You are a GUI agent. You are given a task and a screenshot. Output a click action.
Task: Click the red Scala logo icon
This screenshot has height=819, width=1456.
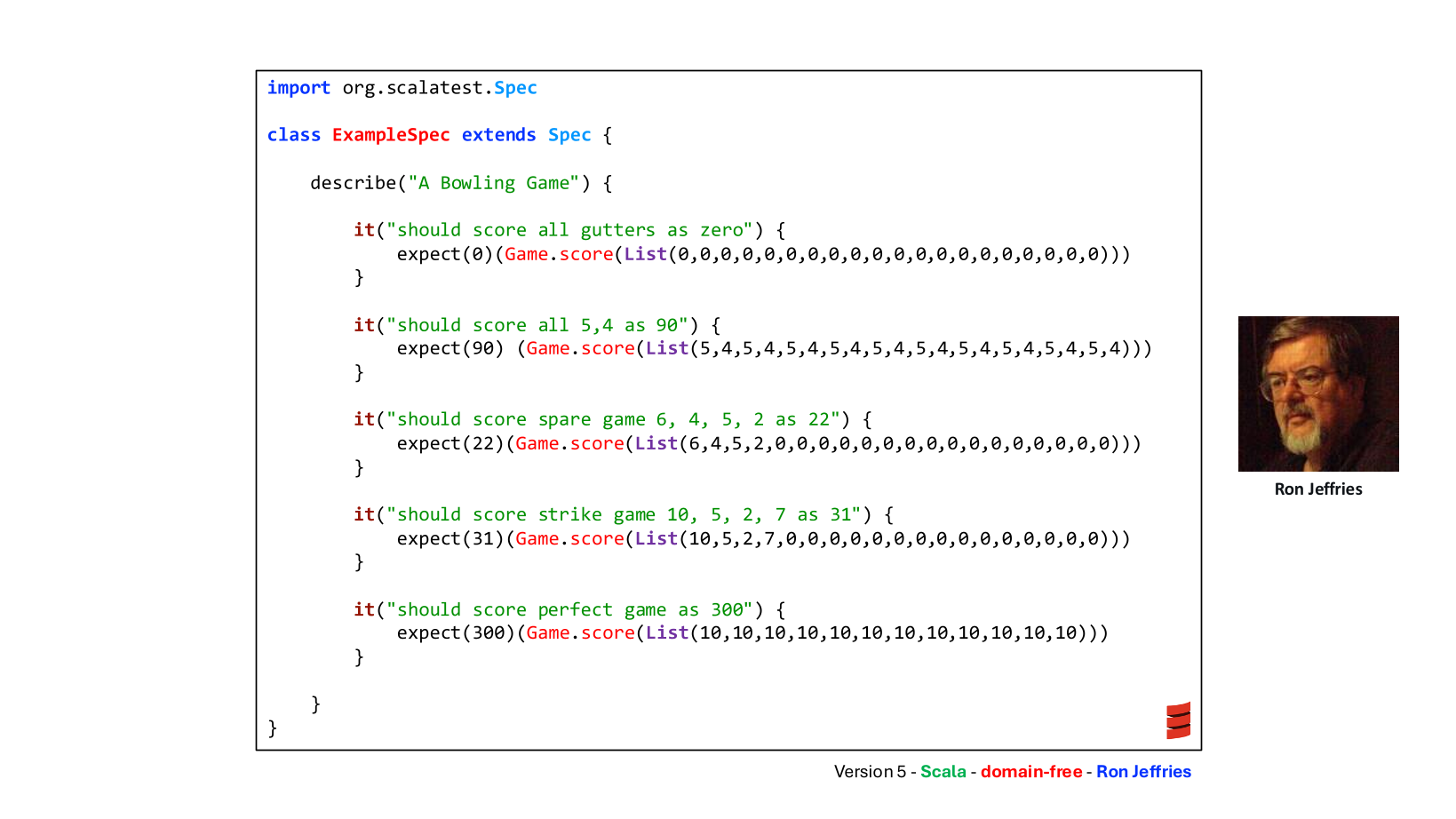[x=1178, y=720]
